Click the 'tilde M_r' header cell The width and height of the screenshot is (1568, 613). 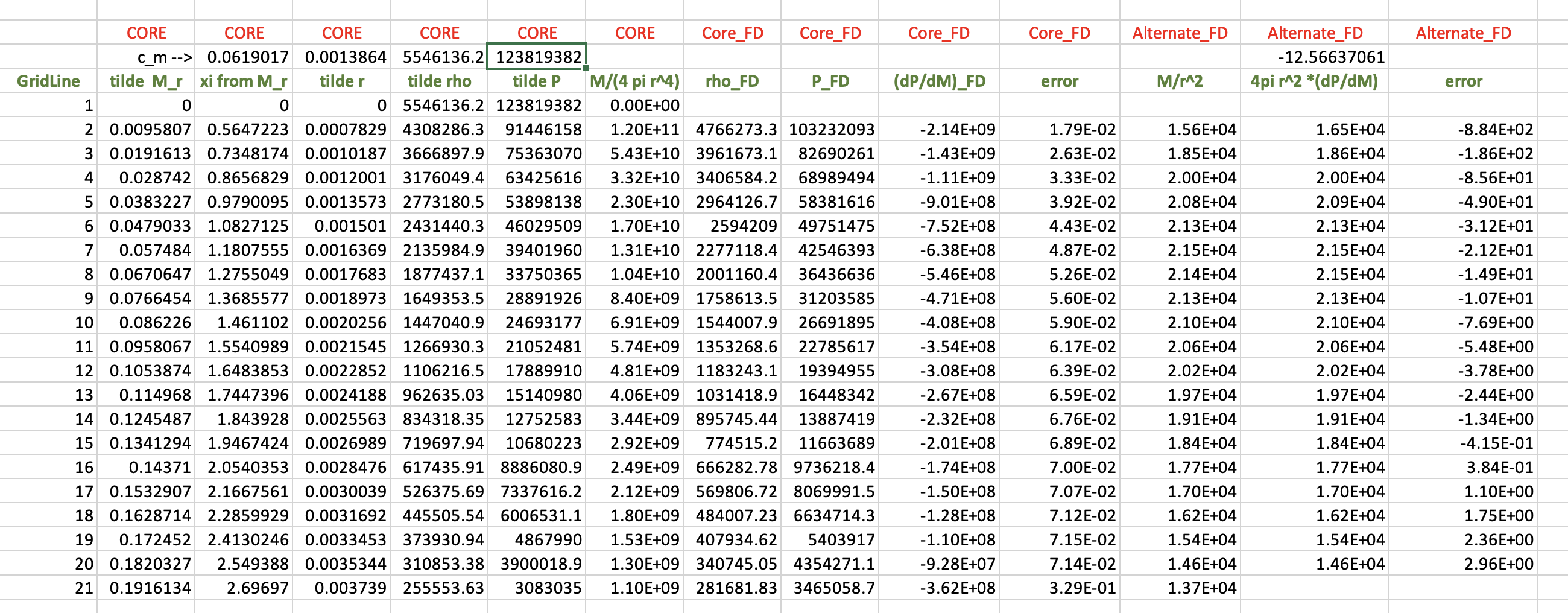pos(146,81)
